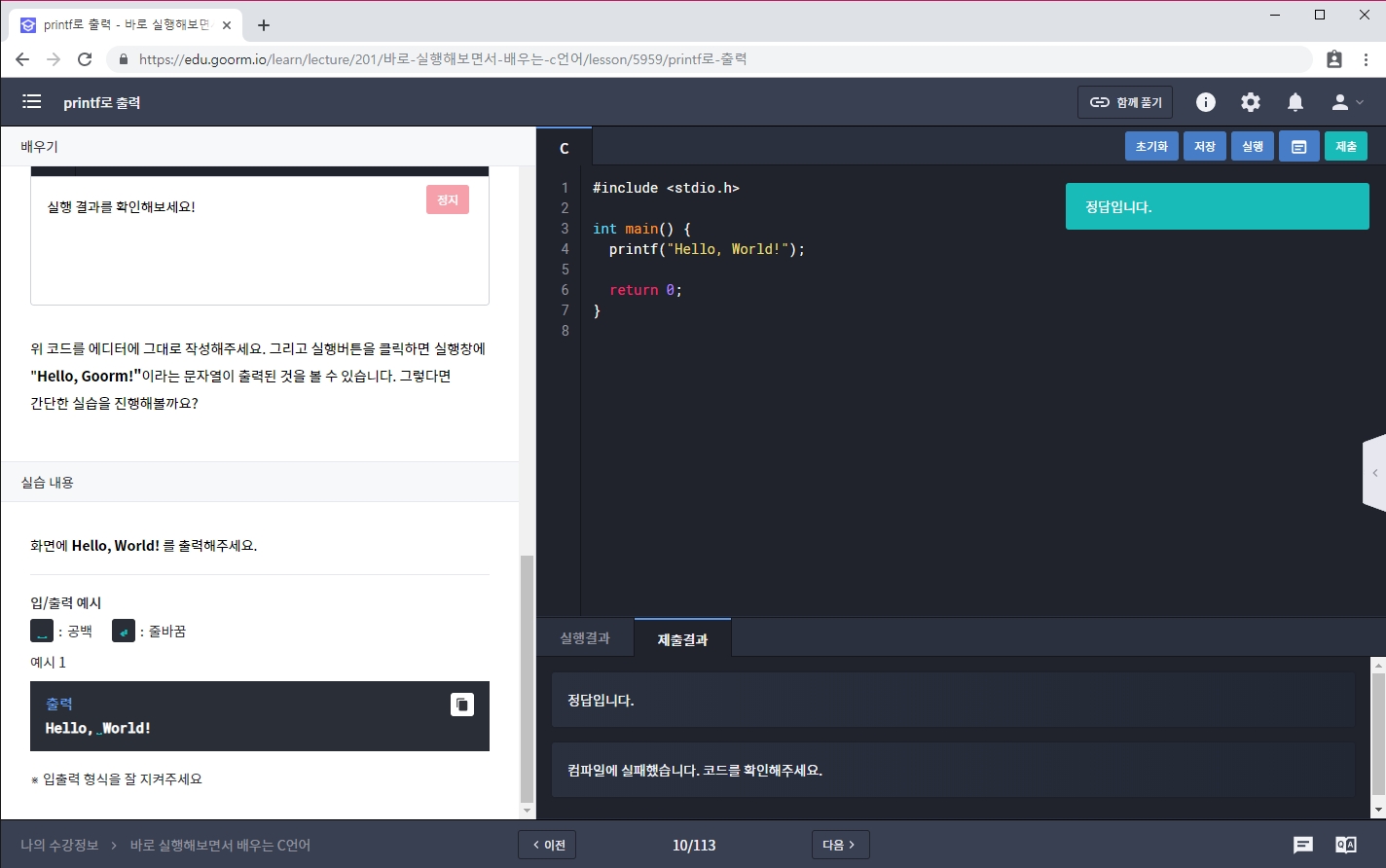Select the 제출결과 tab
1386x868 pixels.
(x=682, y=639)
